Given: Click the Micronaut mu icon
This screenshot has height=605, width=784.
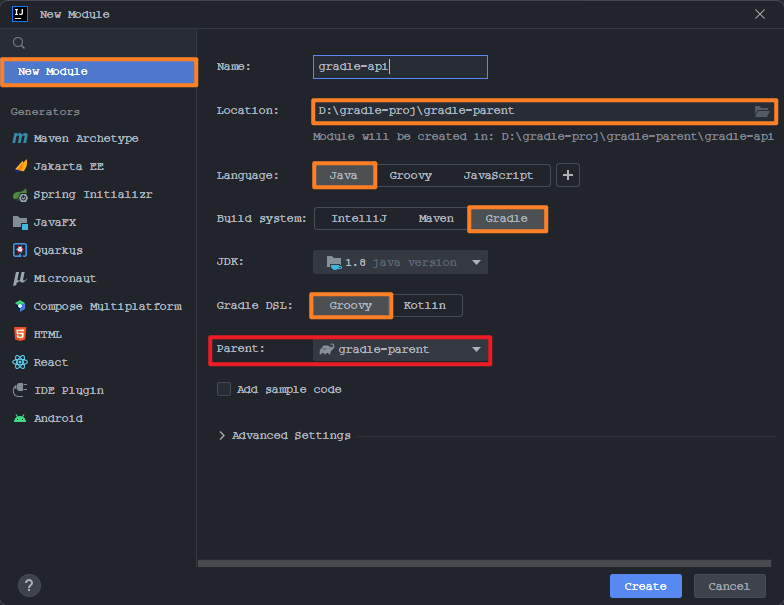Looking at the screenshot, I should (x=20, y=278).
